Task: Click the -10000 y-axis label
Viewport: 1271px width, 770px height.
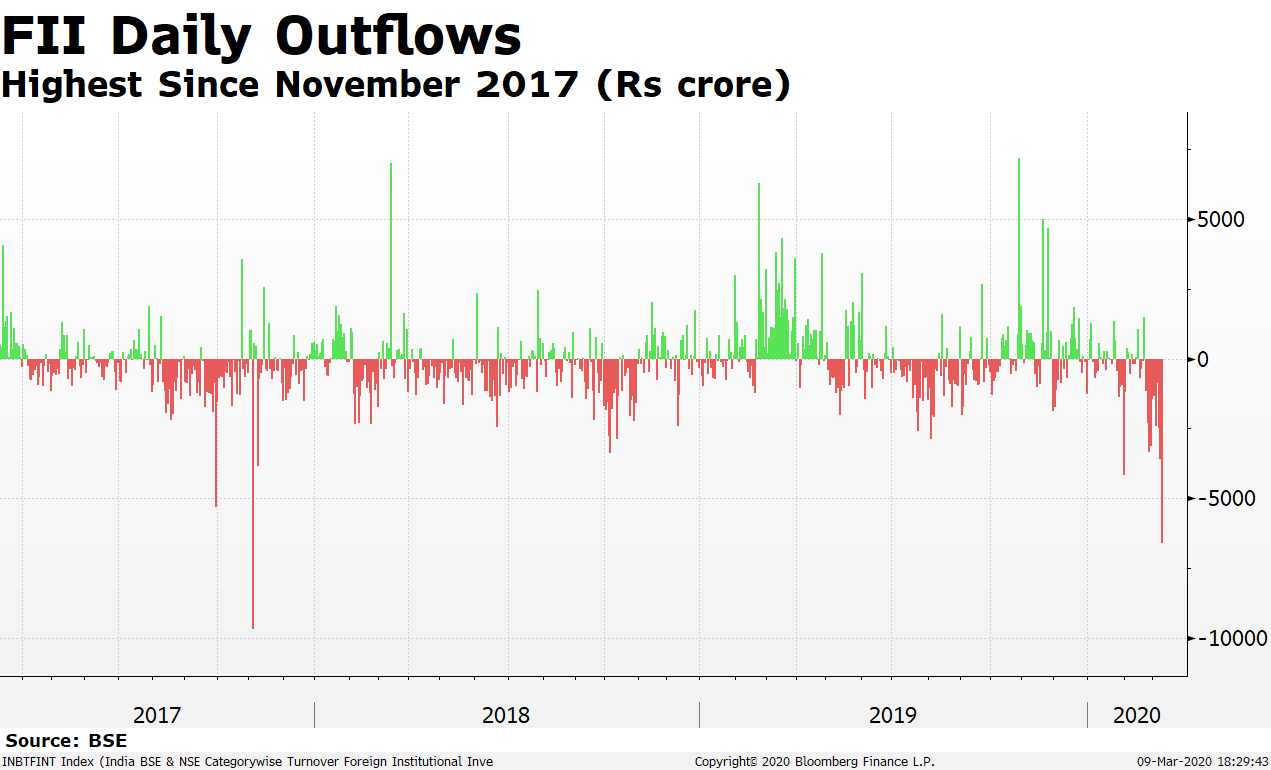Action: click(1231, 638)
